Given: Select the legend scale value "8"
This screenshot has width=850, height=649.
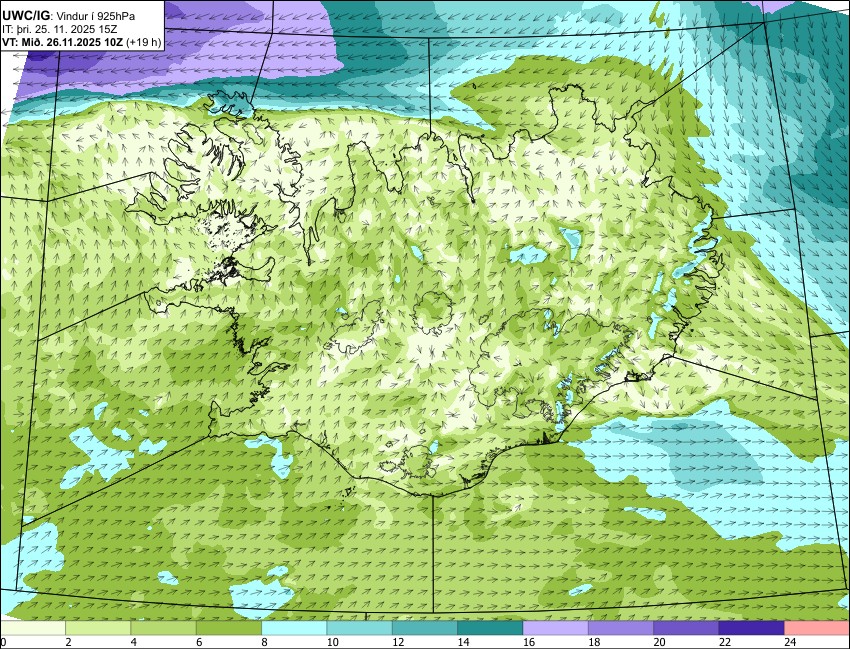Looking at the screenshot, I should (265, 642).
